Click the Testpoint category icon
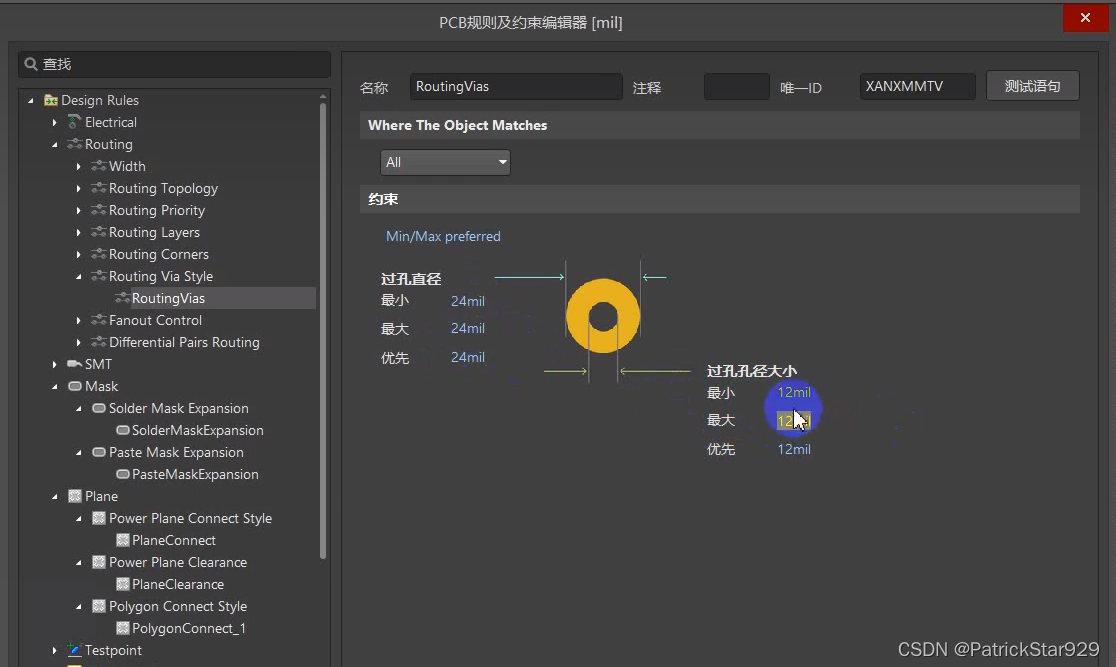The image size is (1116, 667). tap(74, 650)
